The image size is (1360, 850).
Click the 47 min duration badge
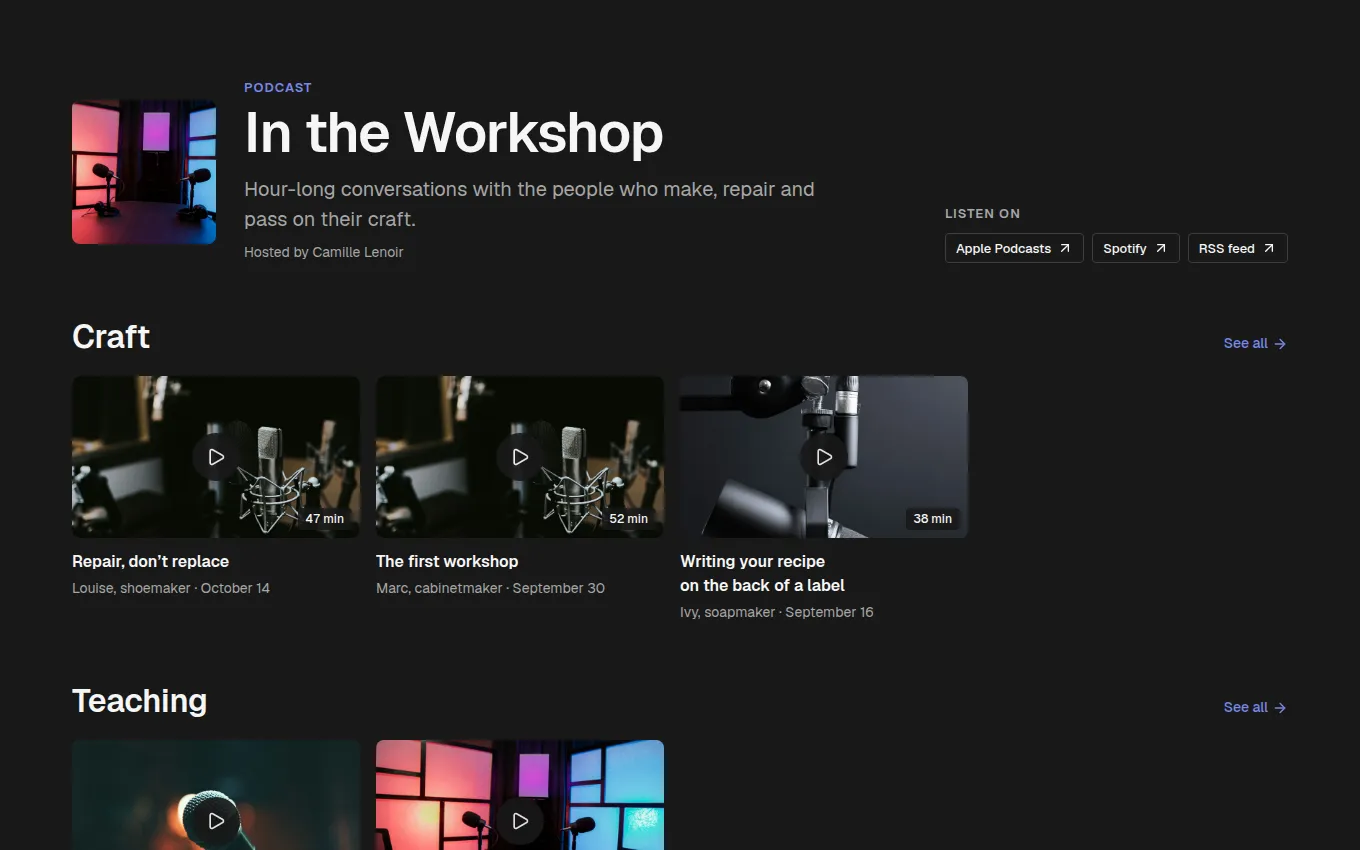(x=325, y=518)
